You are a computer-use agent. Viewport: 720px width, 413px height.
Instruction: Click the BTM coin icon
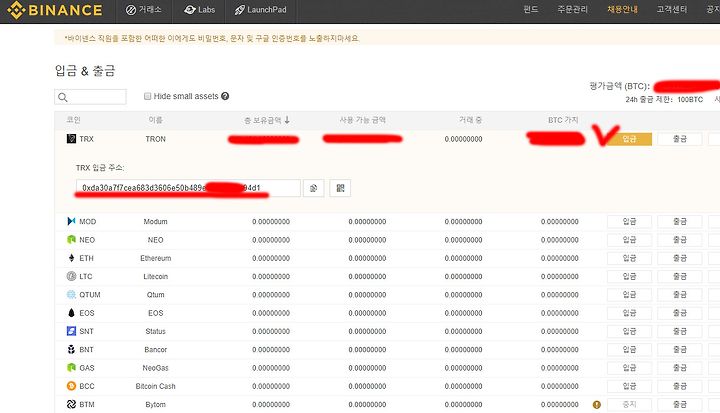pyautogui.click(x=71, y=404)
